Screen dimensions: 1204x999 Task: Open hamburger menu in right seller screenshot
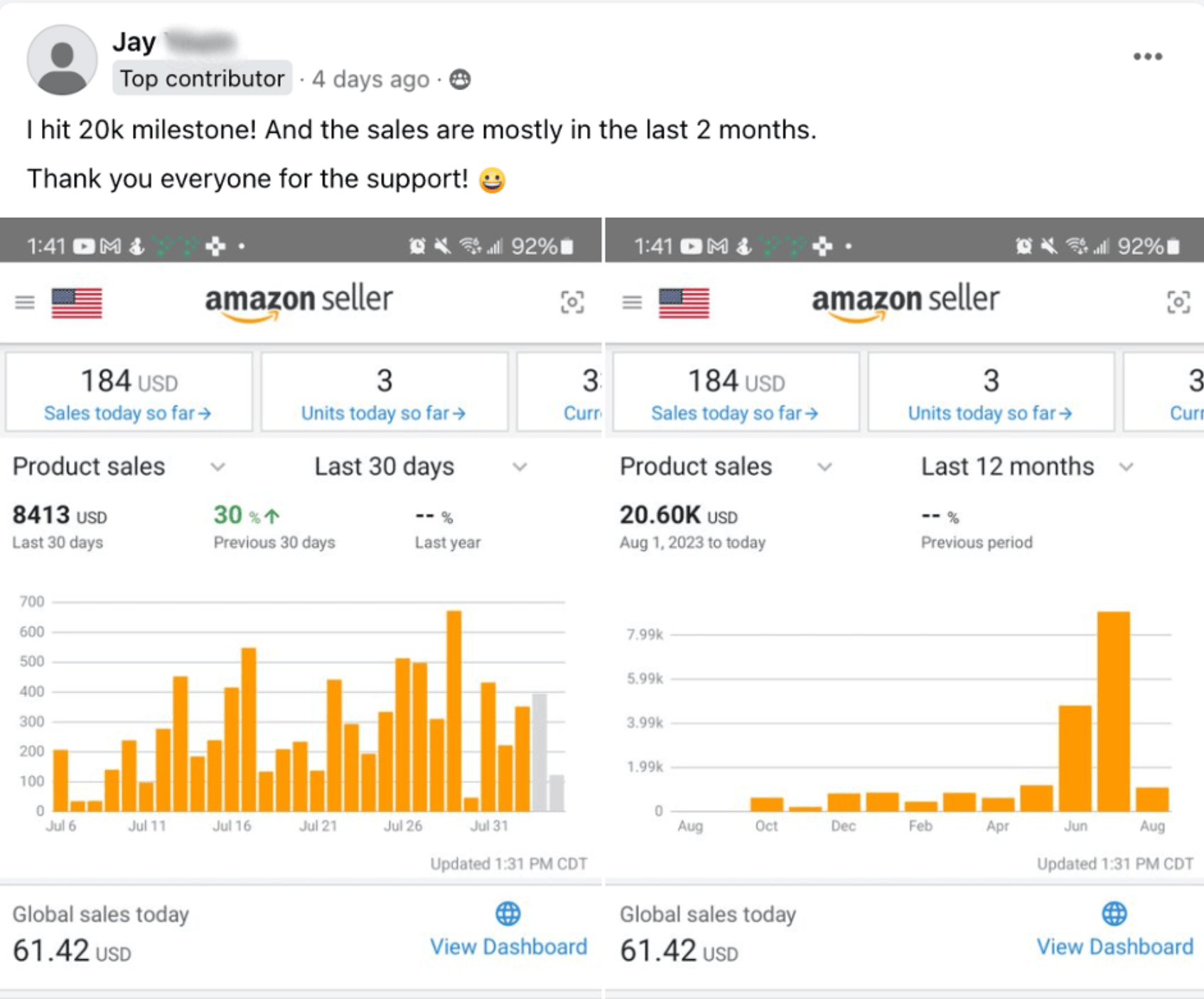click(x=632, y=303)
